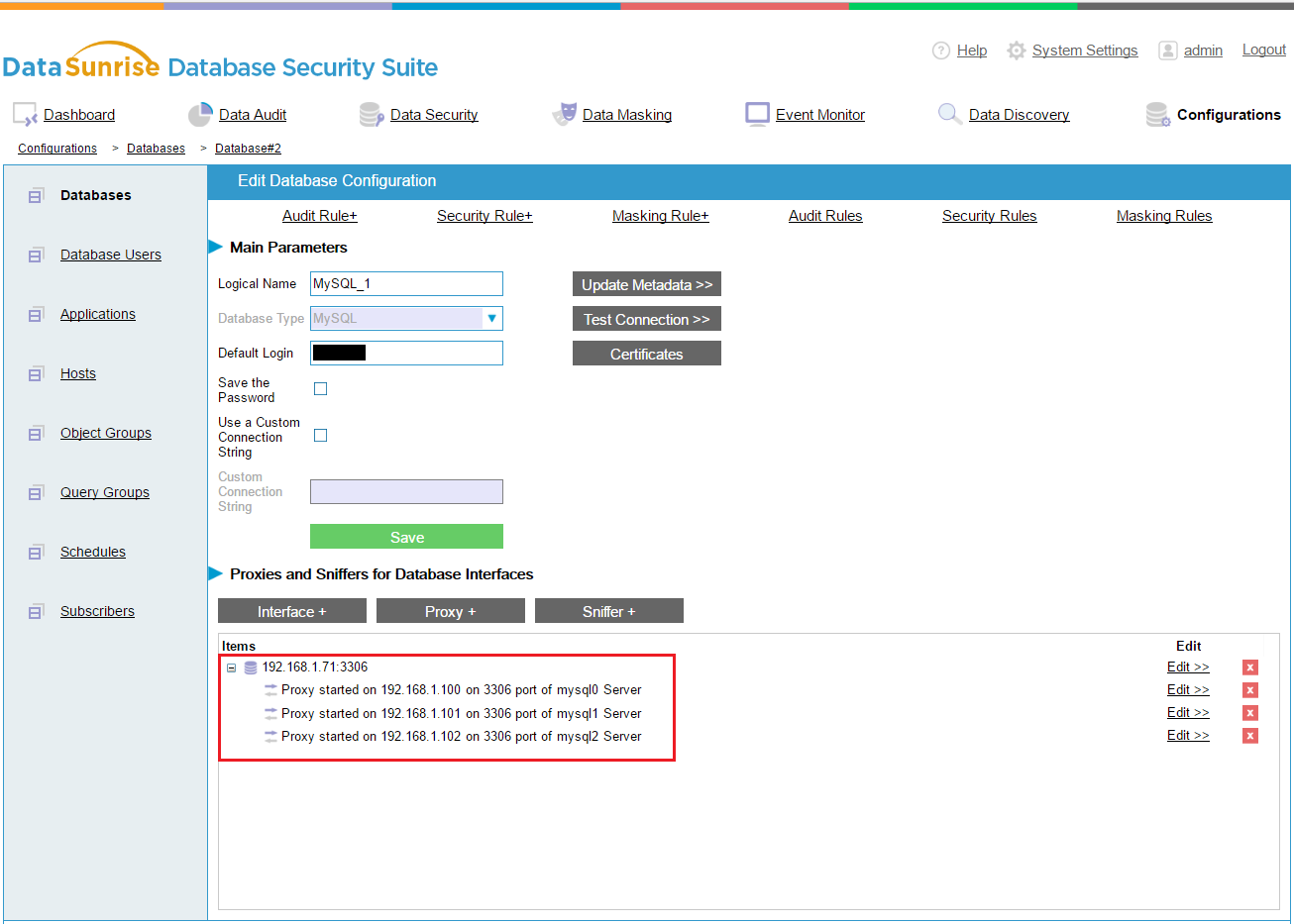This screenshot has width=1294, height=924.
Task: Click the Event Monitor screen icon
Action: (x=757, y=114)
